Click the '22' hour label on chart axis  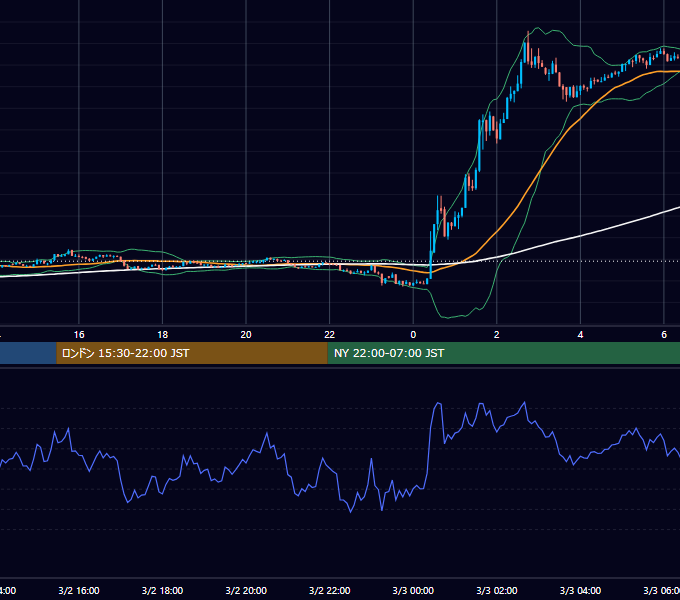click(330, 335)
